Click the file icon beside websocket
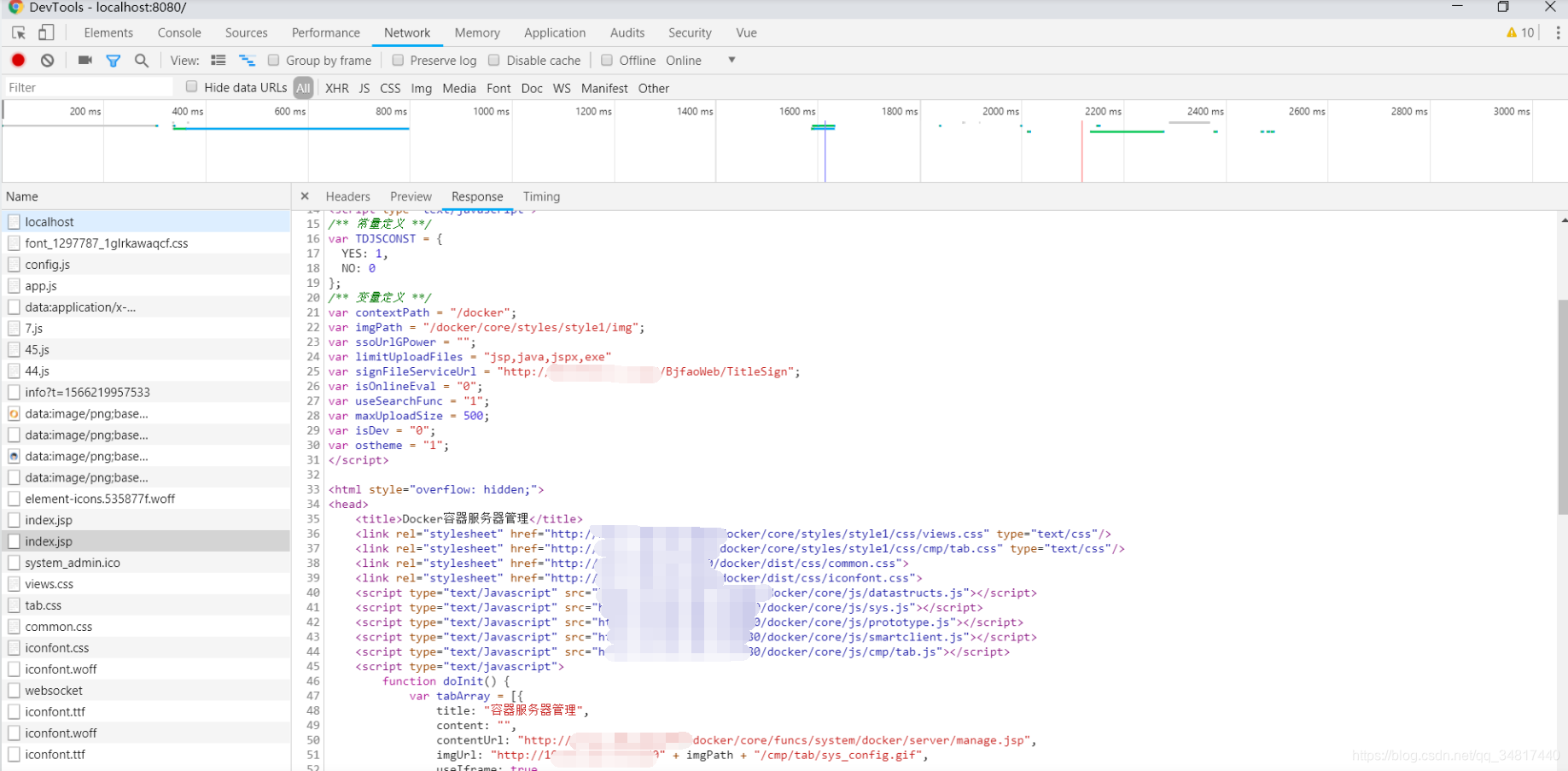The width and height of the screenshot is (1568, 771). pos(14,690)
